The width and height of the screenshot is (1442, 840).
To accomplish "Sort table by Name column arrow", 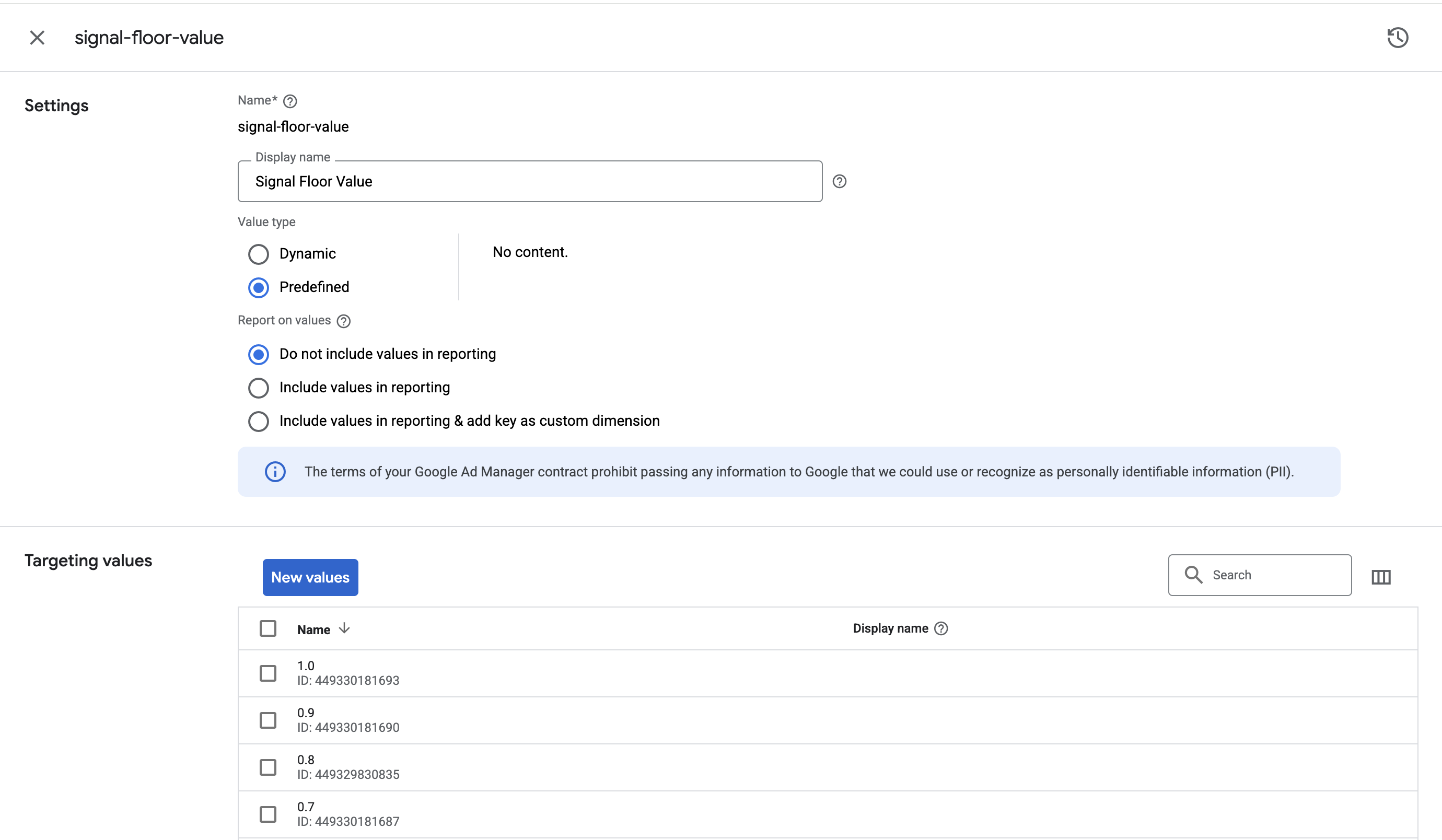I will [344, 628].
